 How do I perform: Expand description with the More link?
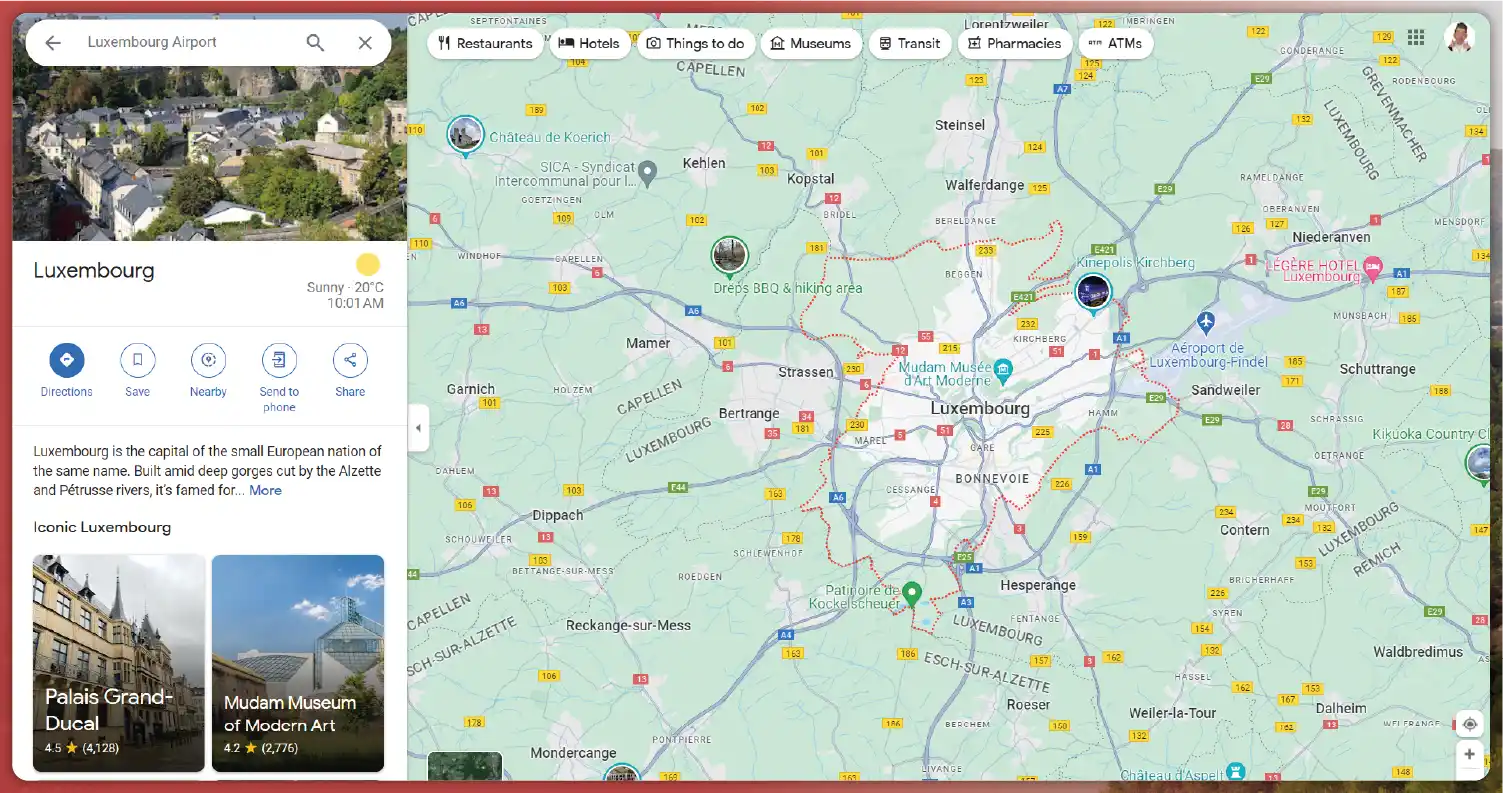[265, 490]
